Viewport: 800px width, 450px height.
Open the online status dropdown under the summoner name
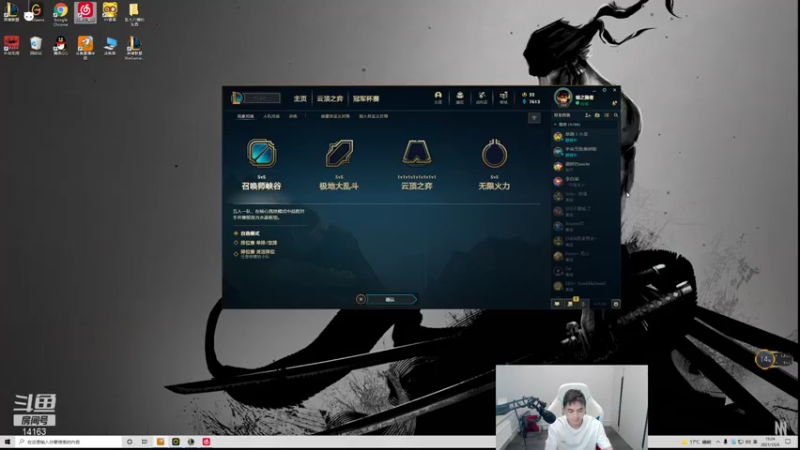[581, 103]
